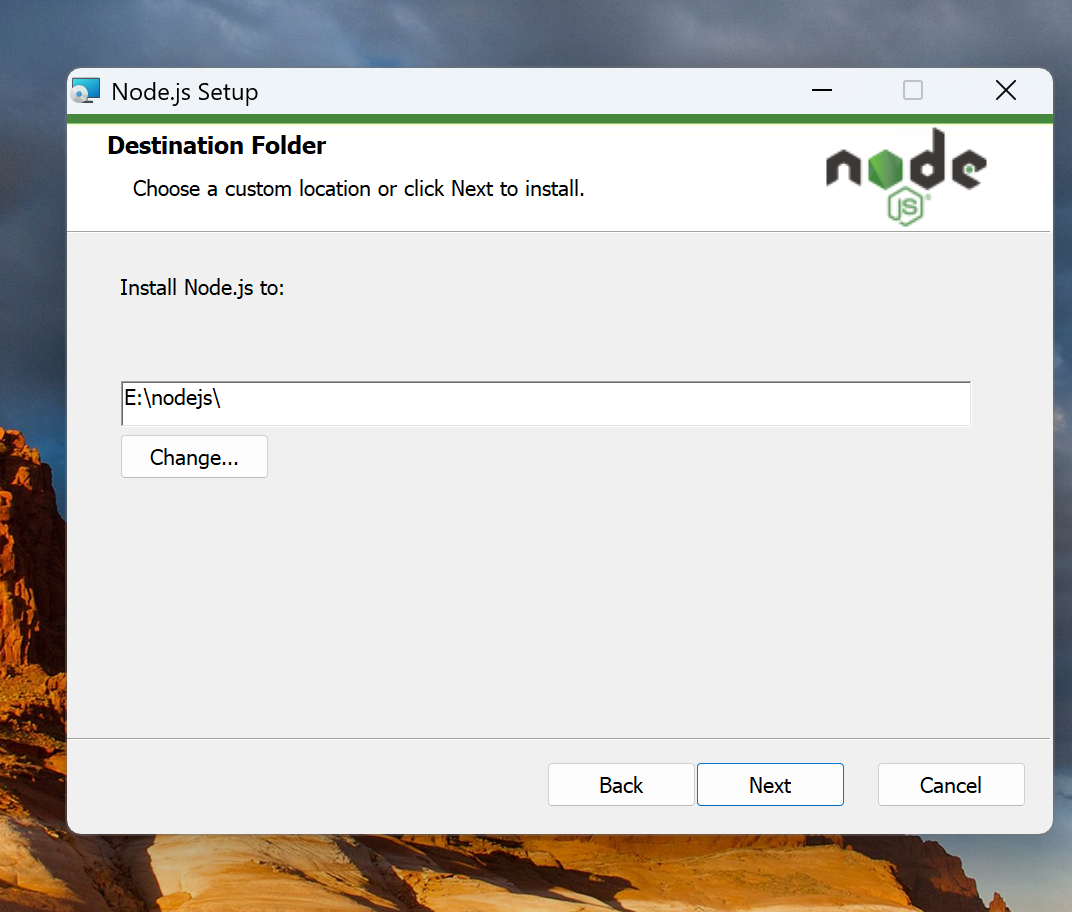Viewport: 1072px width, 912px height.
Task: Click the Node.js Setup installer title icon
Action: (86, 91)
